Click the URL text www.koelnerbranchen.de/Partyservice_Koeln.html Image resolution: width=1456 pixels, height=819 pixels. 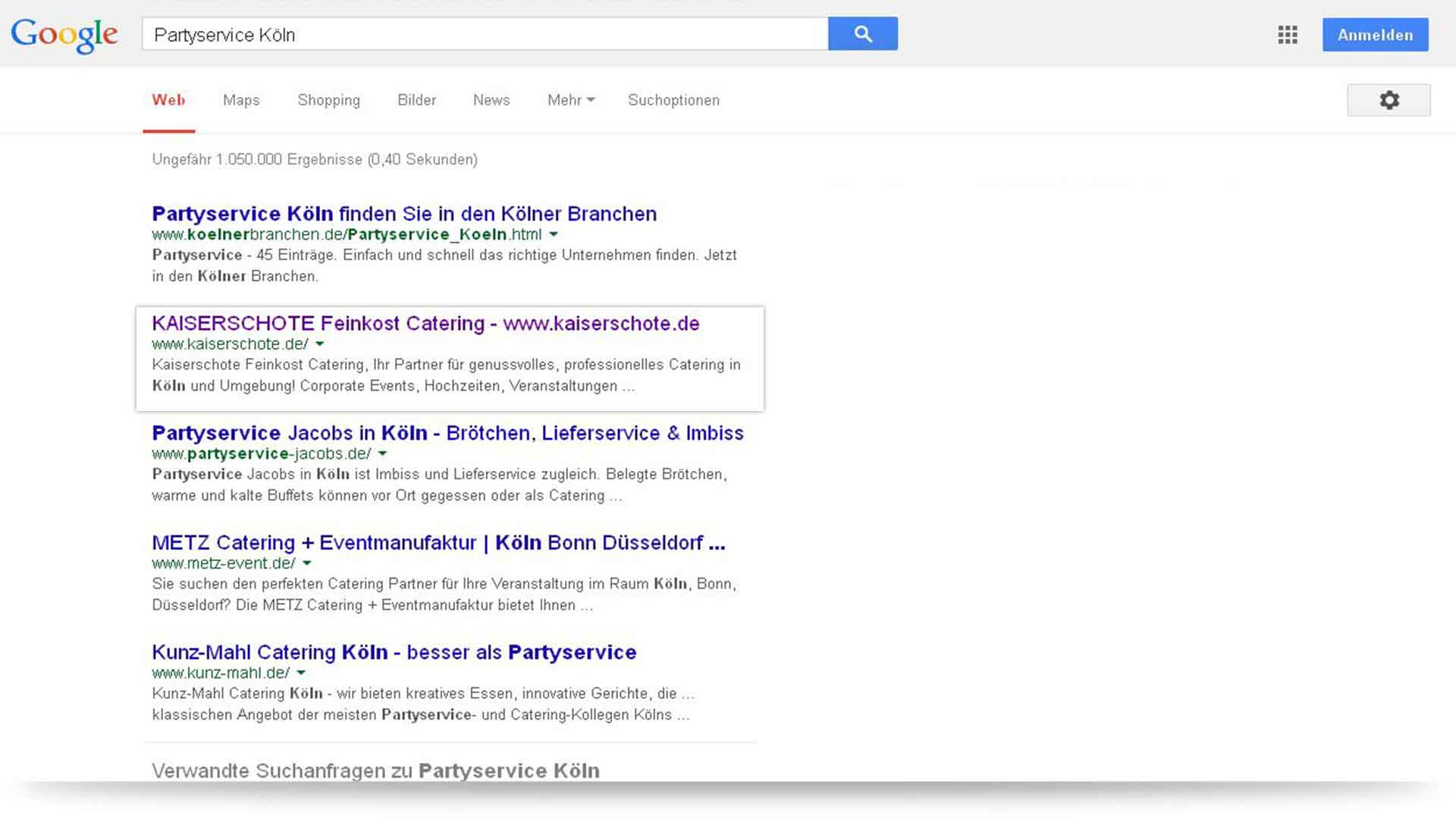[x=347, y=234]
